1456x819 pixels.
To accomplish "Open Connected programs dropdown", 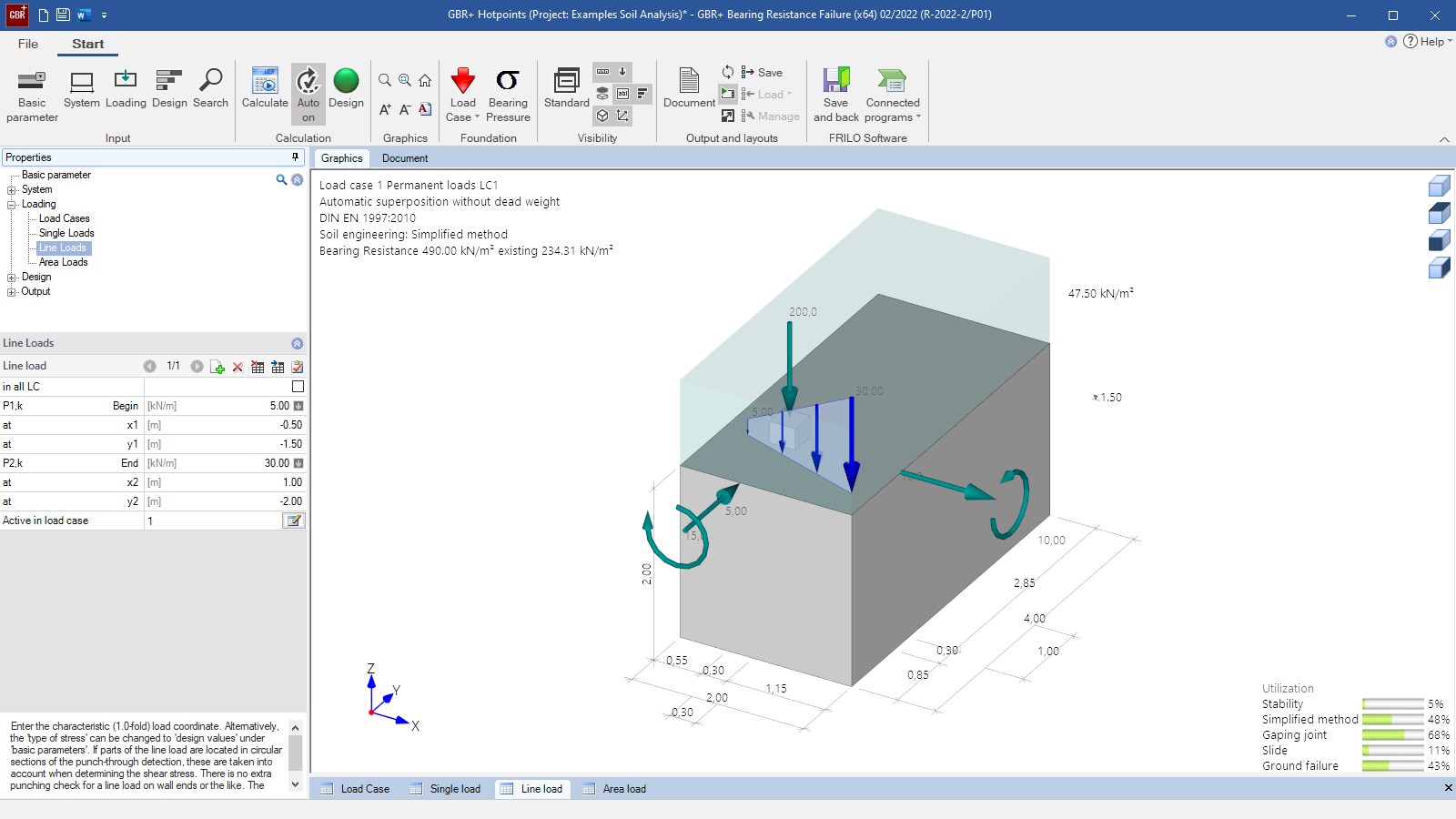I will [893, 95].
